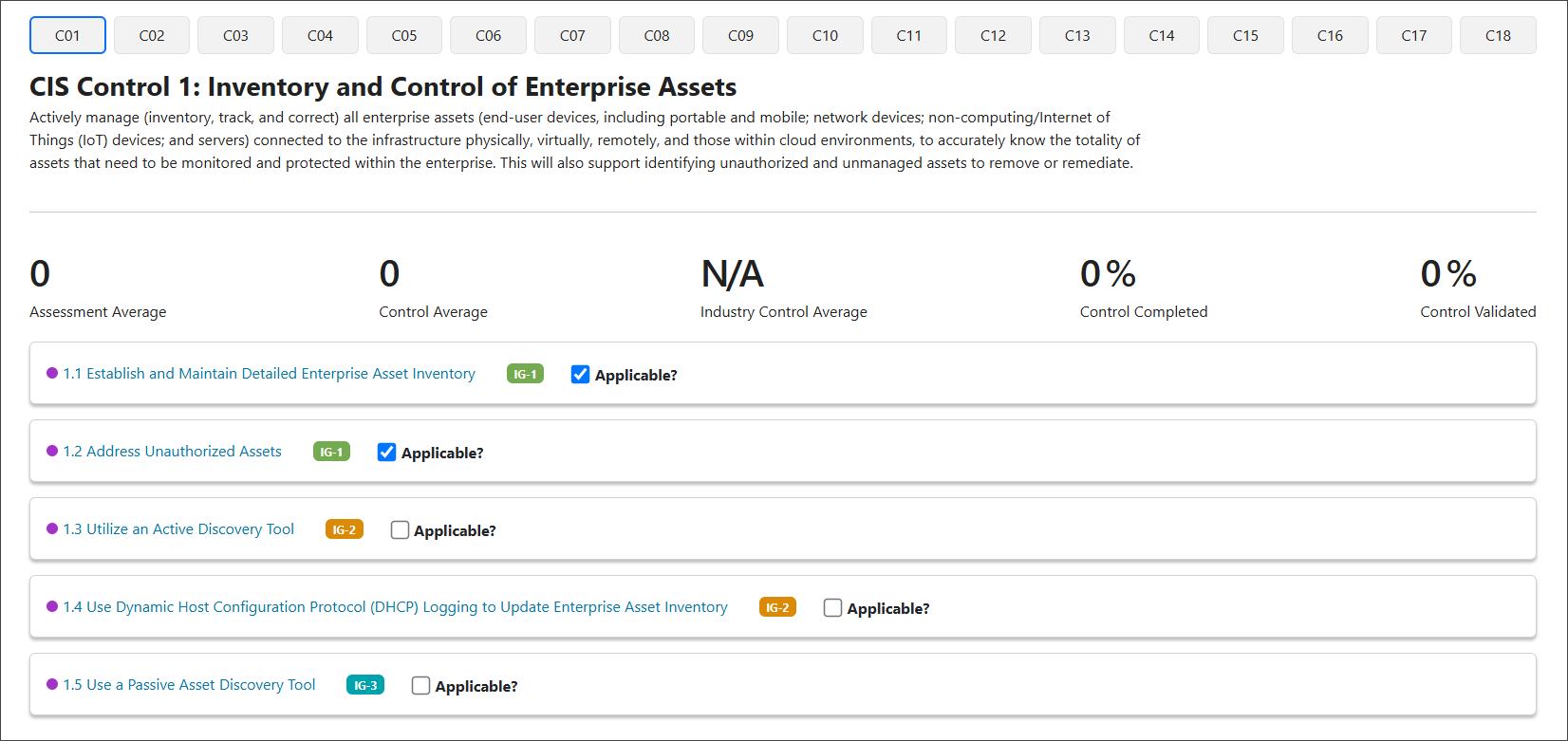Click the purple status dot for safeguard 1.5
The width and height of the screenshot is (1568, 741).
pyautogui.click(x=52, y=684)
